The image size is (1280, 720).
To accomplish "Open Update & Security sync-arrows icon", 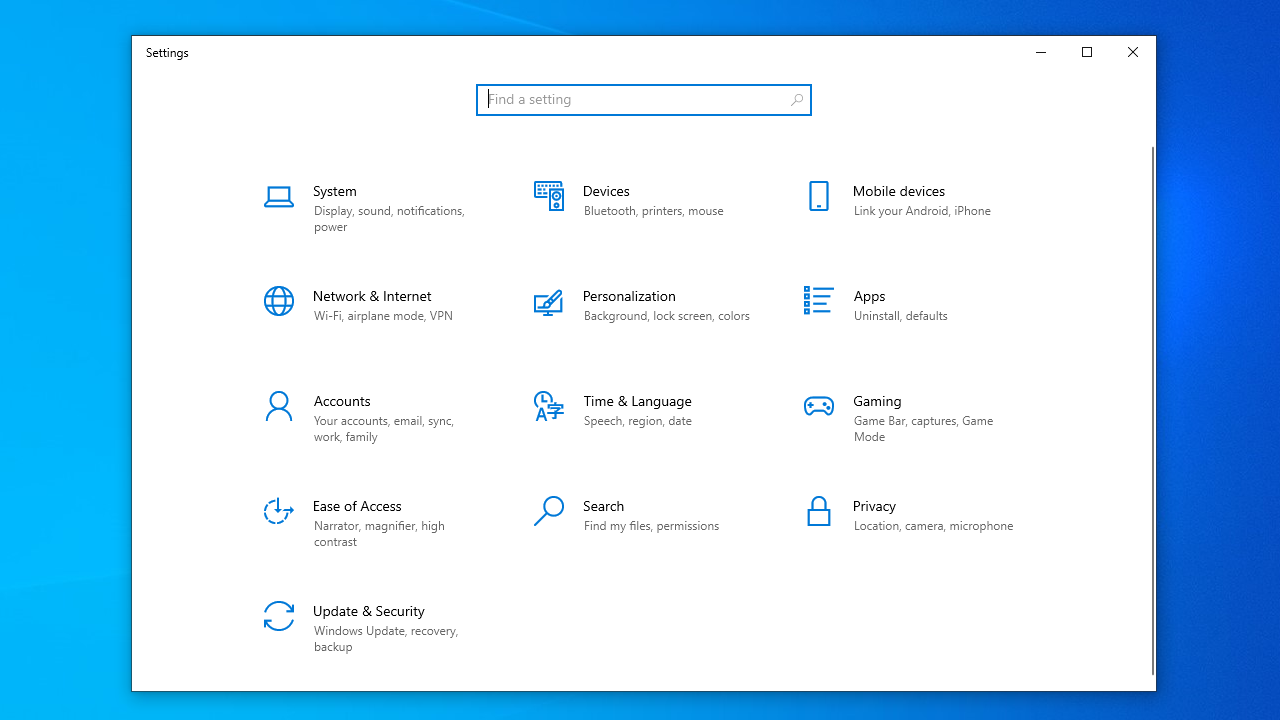I will pyautogui.click(x=278, y=616).
